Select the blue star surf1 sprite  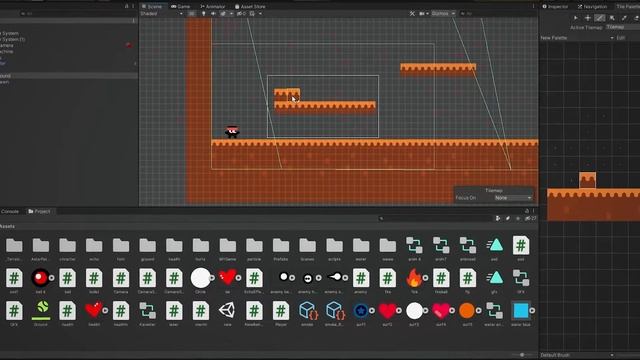360,311
